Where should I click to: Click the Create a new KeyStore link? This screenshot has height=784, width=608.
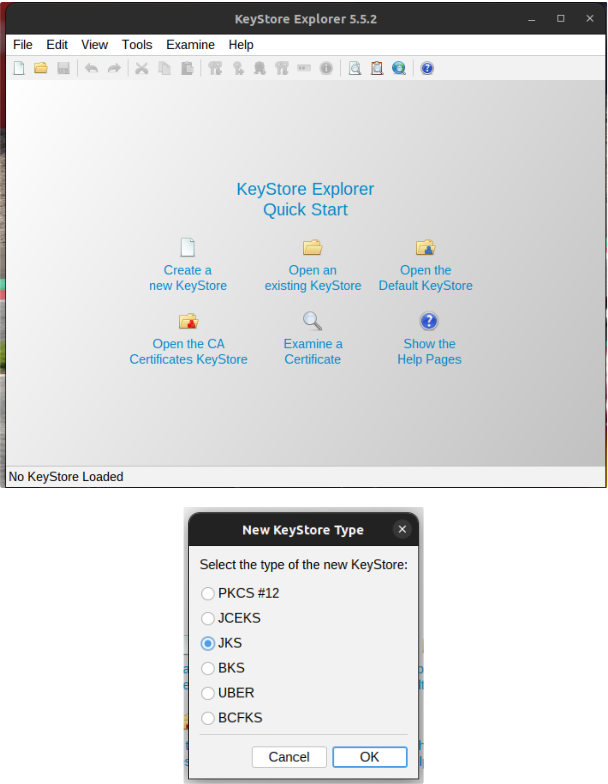[x=188, y=278]
